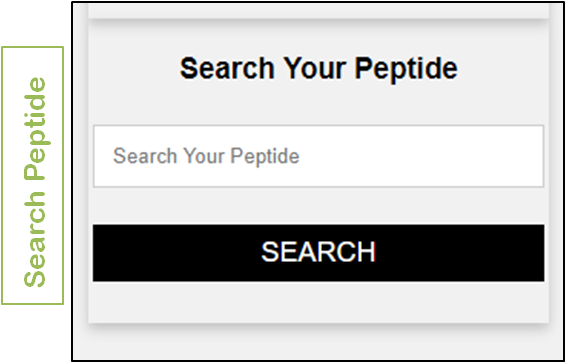Click the partially visible card above the search panel
The height and width of the screenshot is (363, 566).
(x=318, y=10)
